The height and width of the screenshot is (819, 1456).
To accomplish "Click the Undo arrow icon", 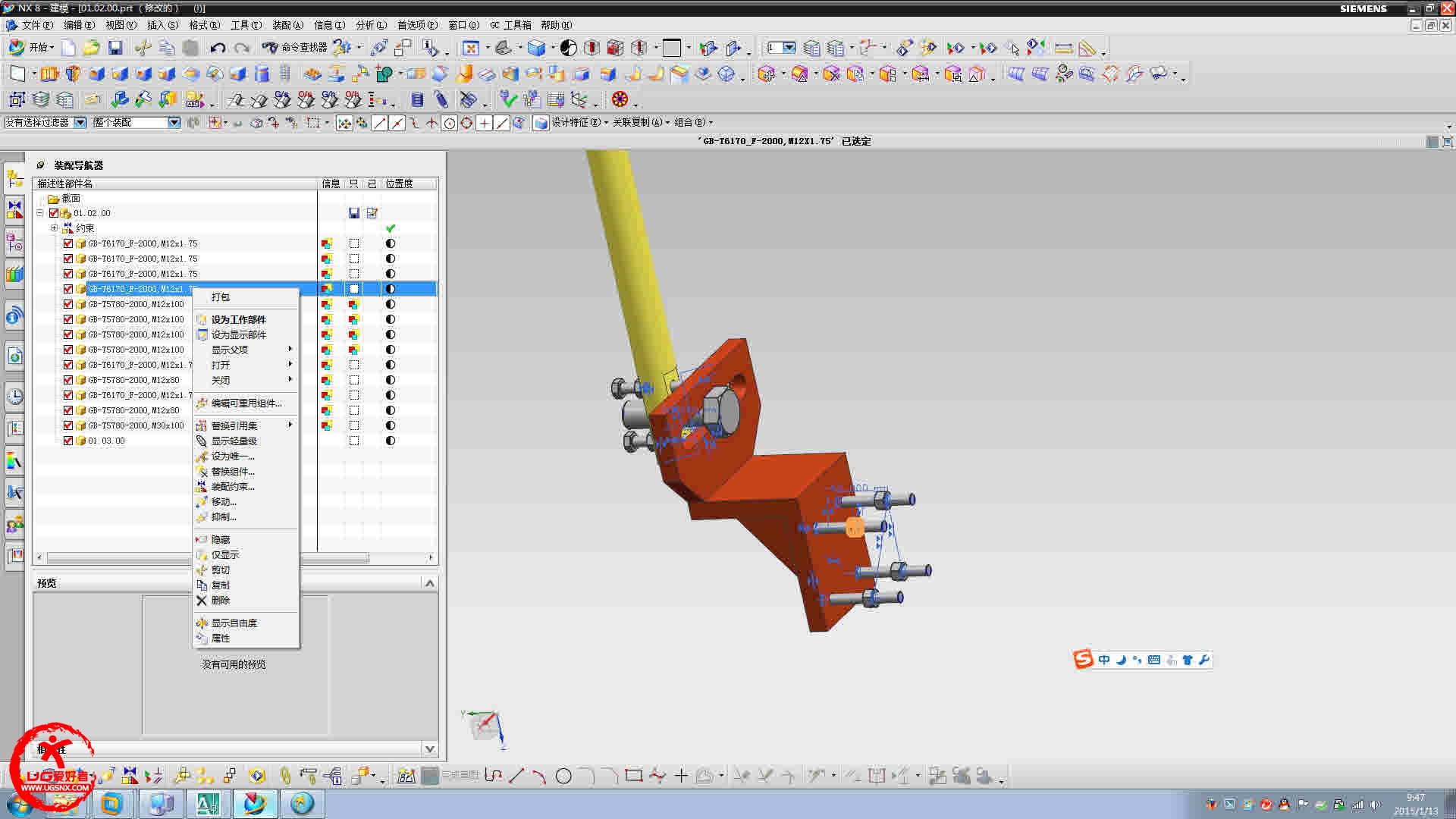I will [x=218, y=48].
